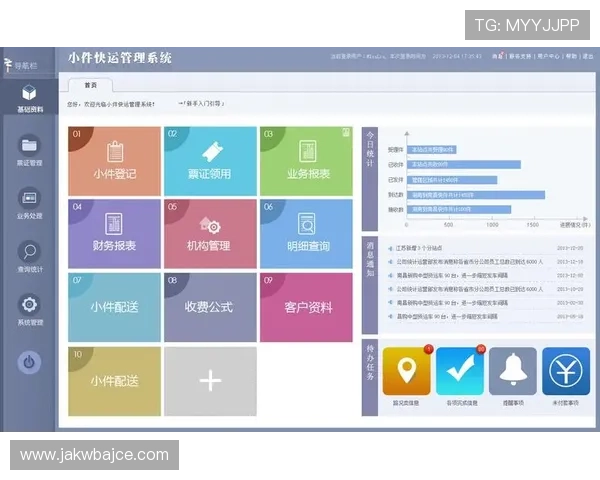This screenshot has width=600, height=480.
Task: Select the 首页 tab
Action: 91,85
